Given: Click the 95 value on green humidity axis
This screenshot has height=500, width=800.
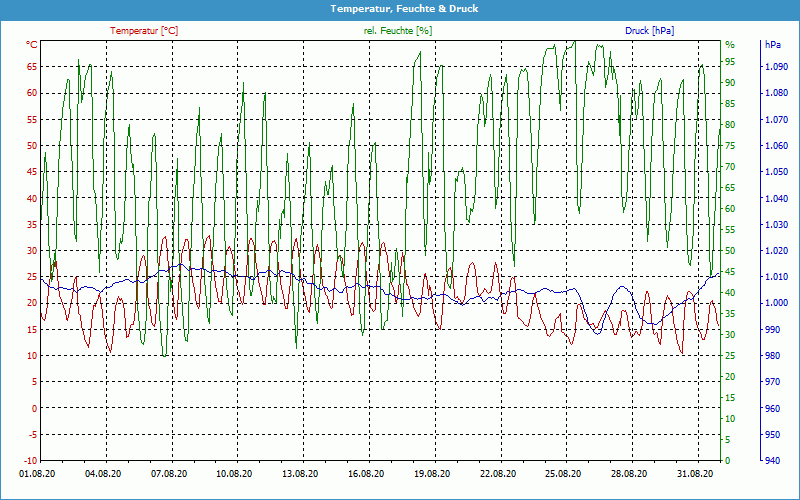Looking at the screenshot, I should click(x=730, y=61).
